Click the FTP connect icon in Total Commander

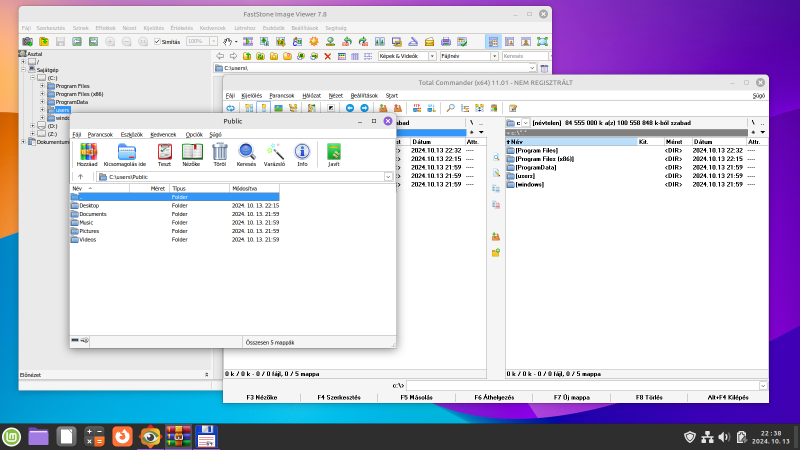pyautogui.click(x=417, y=108)
